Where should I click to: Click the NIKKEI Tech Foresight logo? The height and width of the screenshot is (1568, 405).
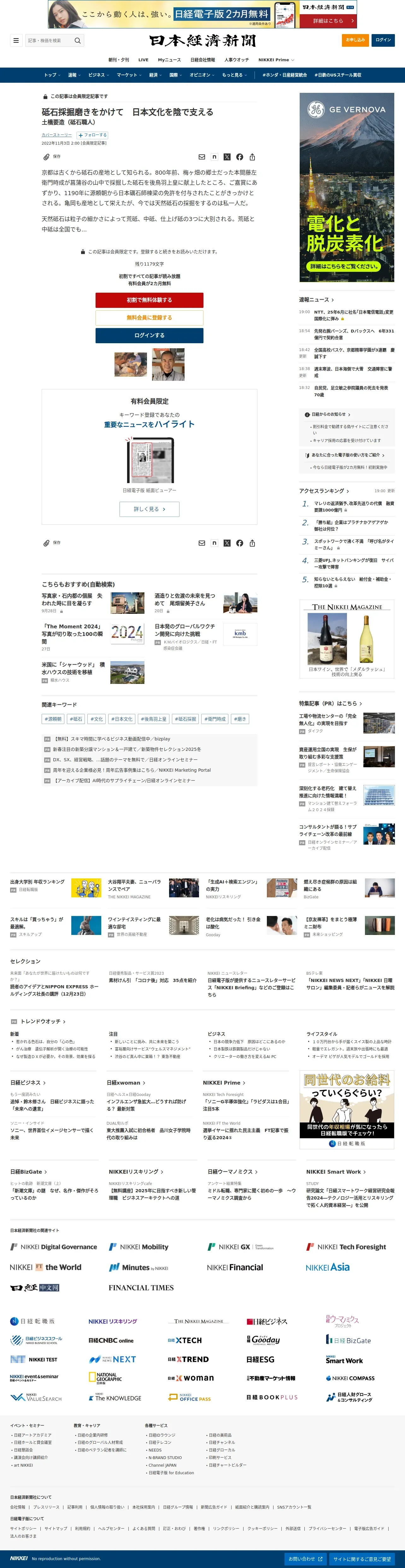pos(346,1247)
